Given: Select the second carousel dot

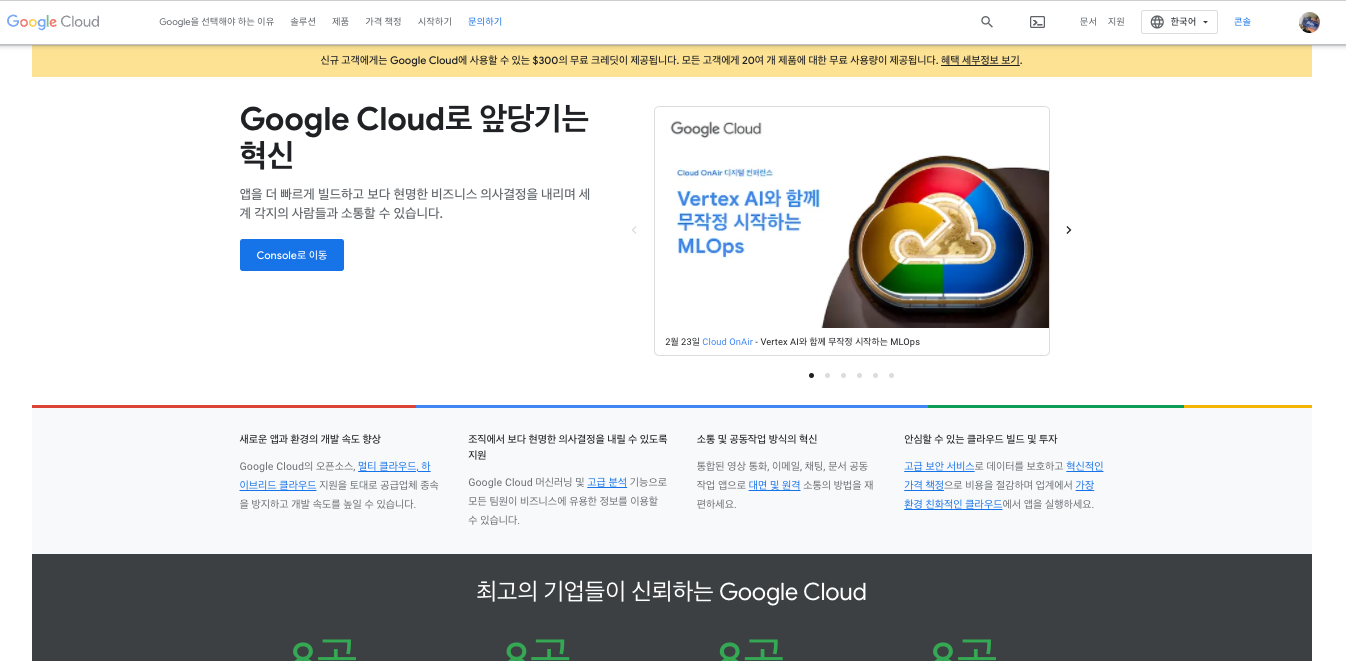Looking at the screenshot, I should point(827,376).
